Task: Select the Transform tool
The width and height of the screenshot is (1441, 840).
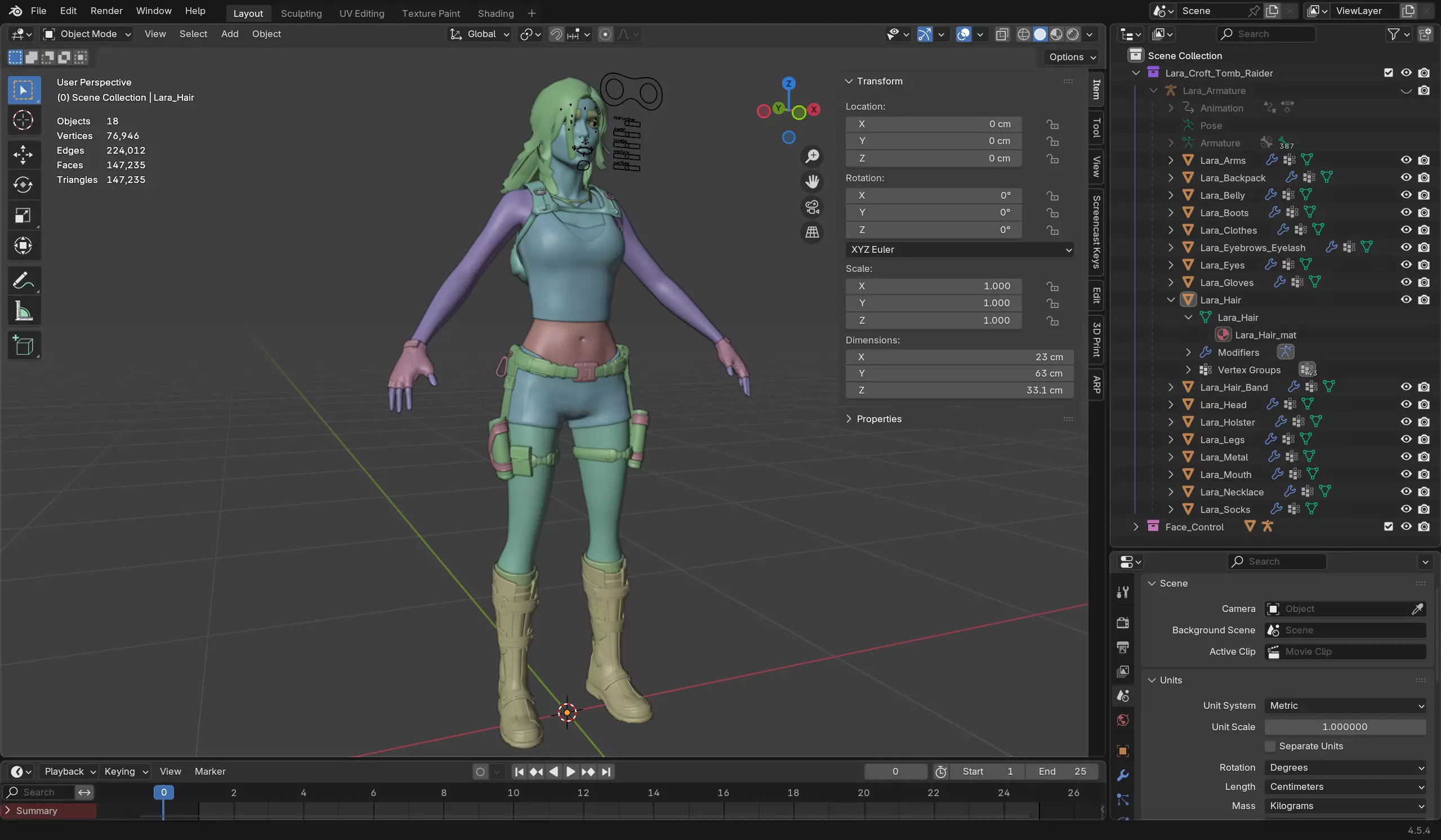Action: click(24, 246)
